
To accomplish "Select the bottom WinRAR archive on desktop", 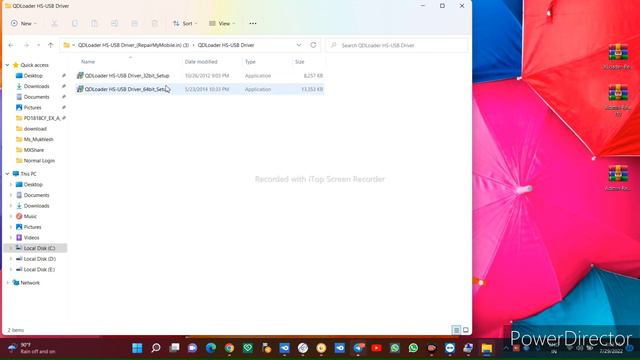I will coord(618,178).
